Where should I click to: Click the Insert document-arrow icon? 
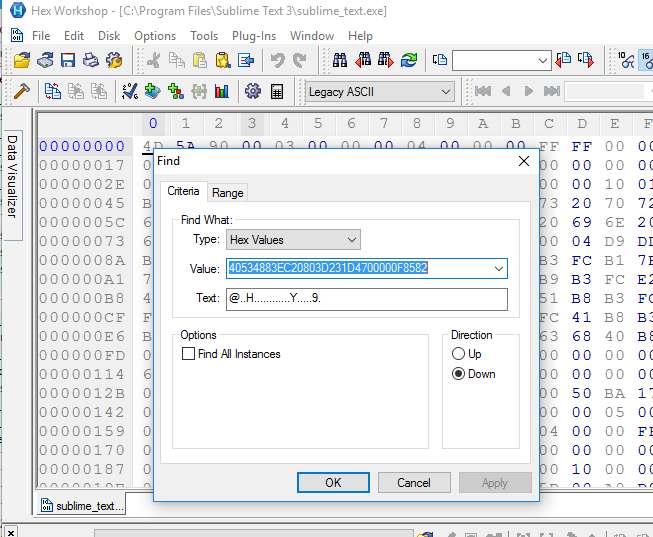pyautogui.click(x=246, y=60)
